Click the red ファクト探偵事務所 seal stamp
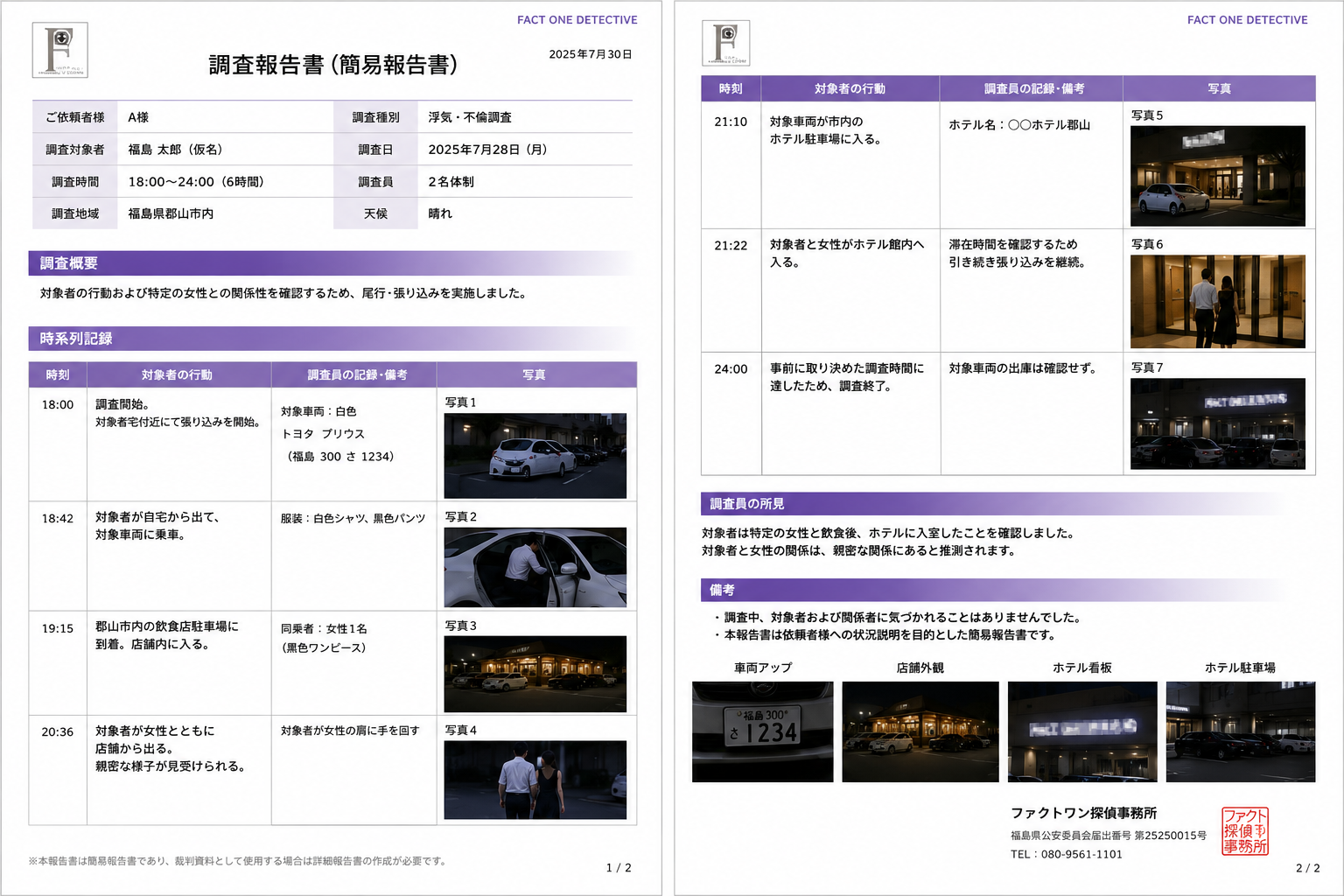 click(1245, 831)
